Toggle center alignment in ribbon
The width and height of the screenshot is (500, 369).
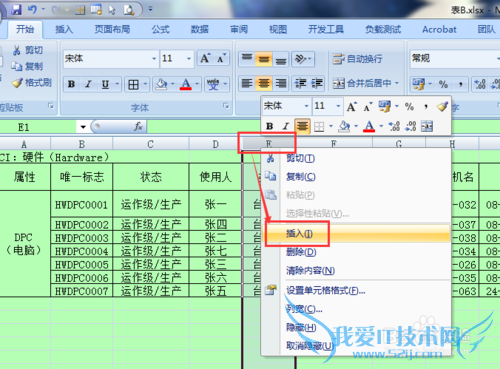(x=264, y=83)
